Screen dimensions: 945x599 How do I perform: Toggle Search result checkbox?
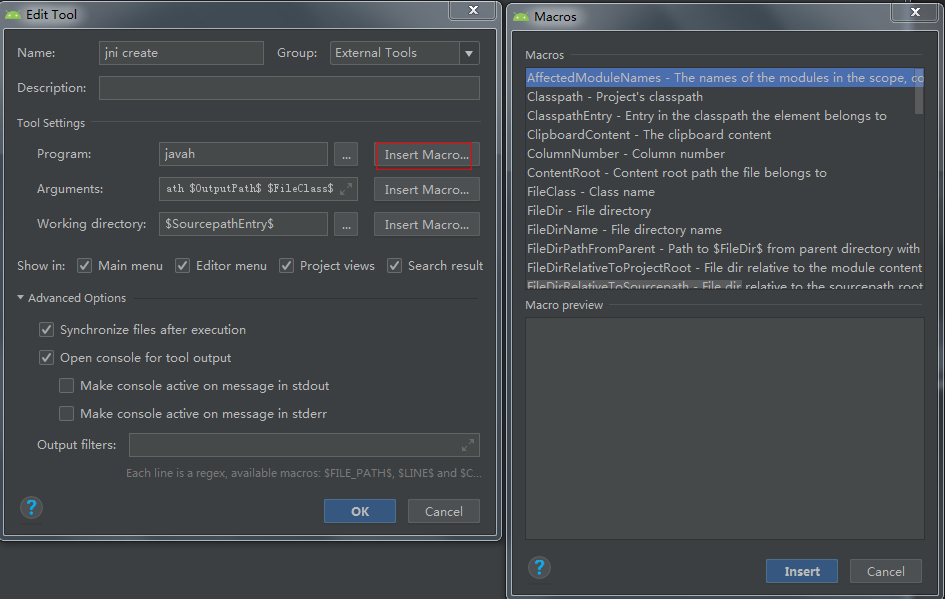click(x=394, y=266)
